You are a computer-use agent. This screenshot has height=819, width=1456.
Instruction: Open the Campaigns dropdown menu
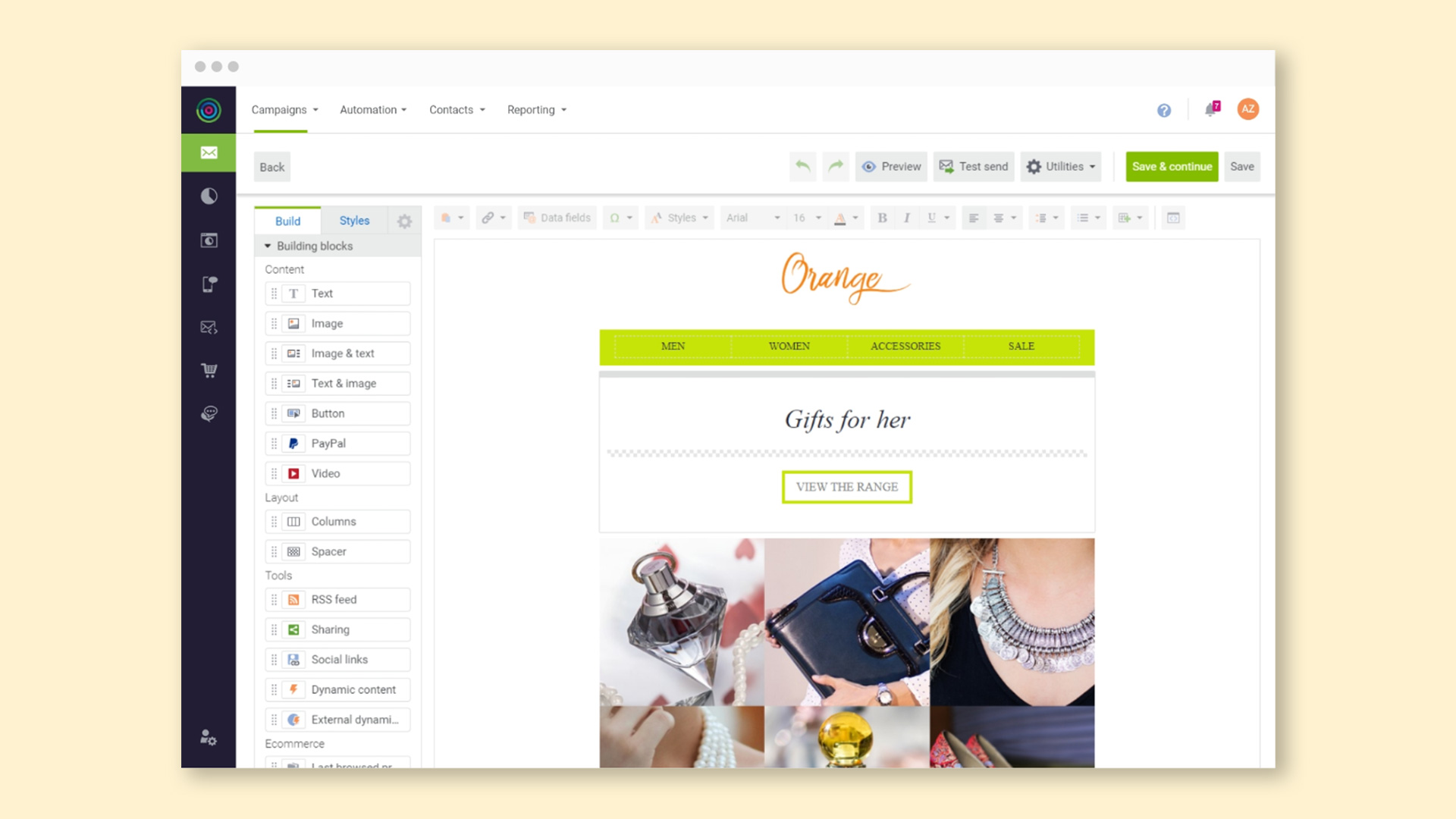pyautogui.click(x=283, y=109)
